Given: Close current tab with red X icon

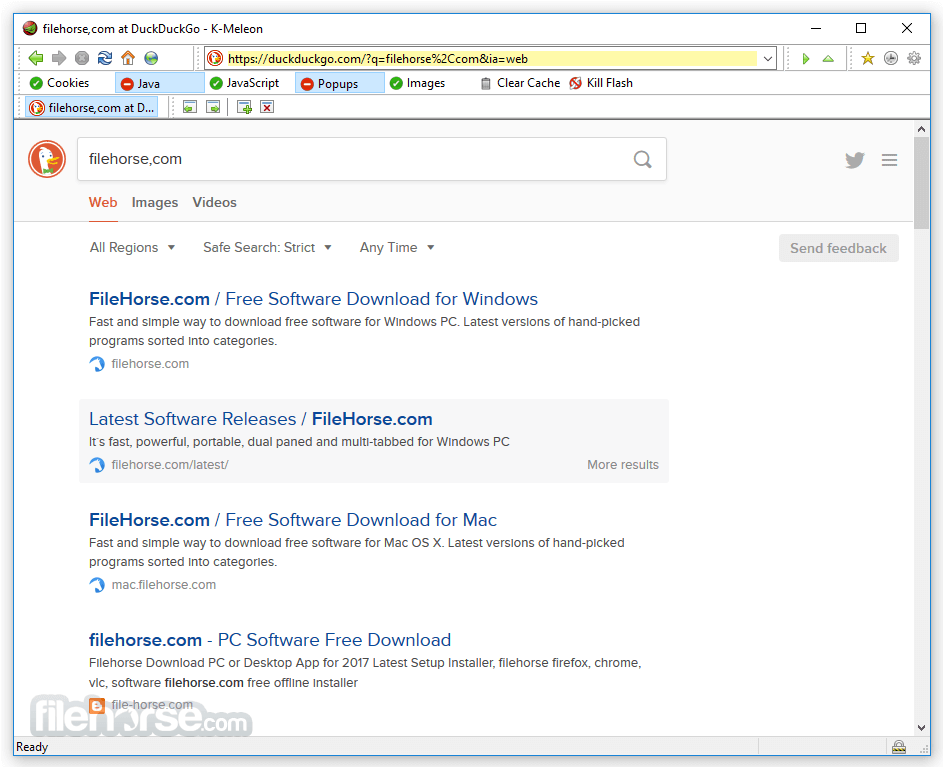Looking at the screenshot, I should tap(267, 107).
